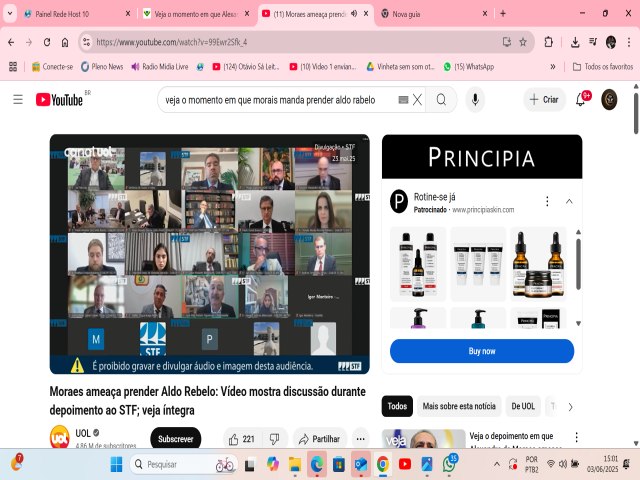Like the video with thumbs up
The height and width of the screenshot is (480, 640).
pyautogui.click(x=242, y=439)
